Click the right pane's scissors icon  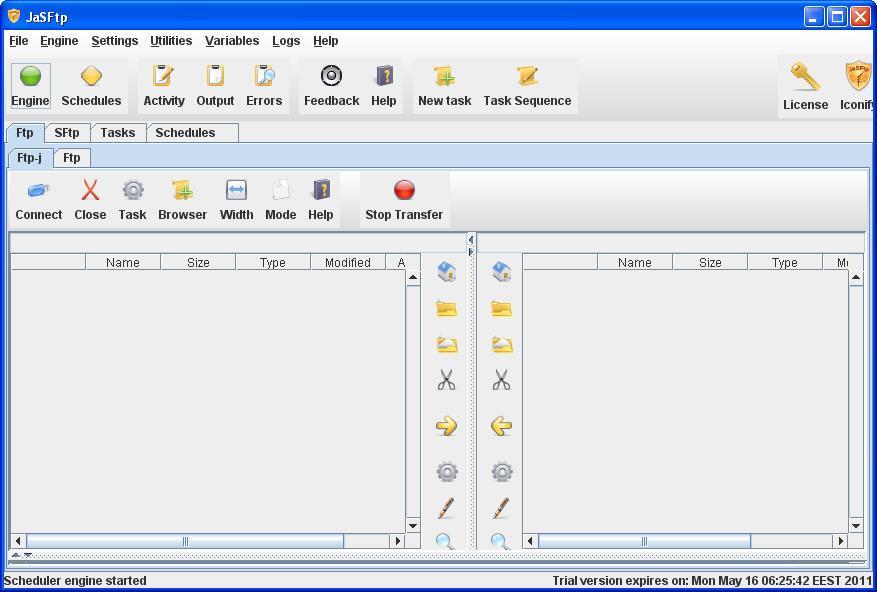(x=501, y=380)
